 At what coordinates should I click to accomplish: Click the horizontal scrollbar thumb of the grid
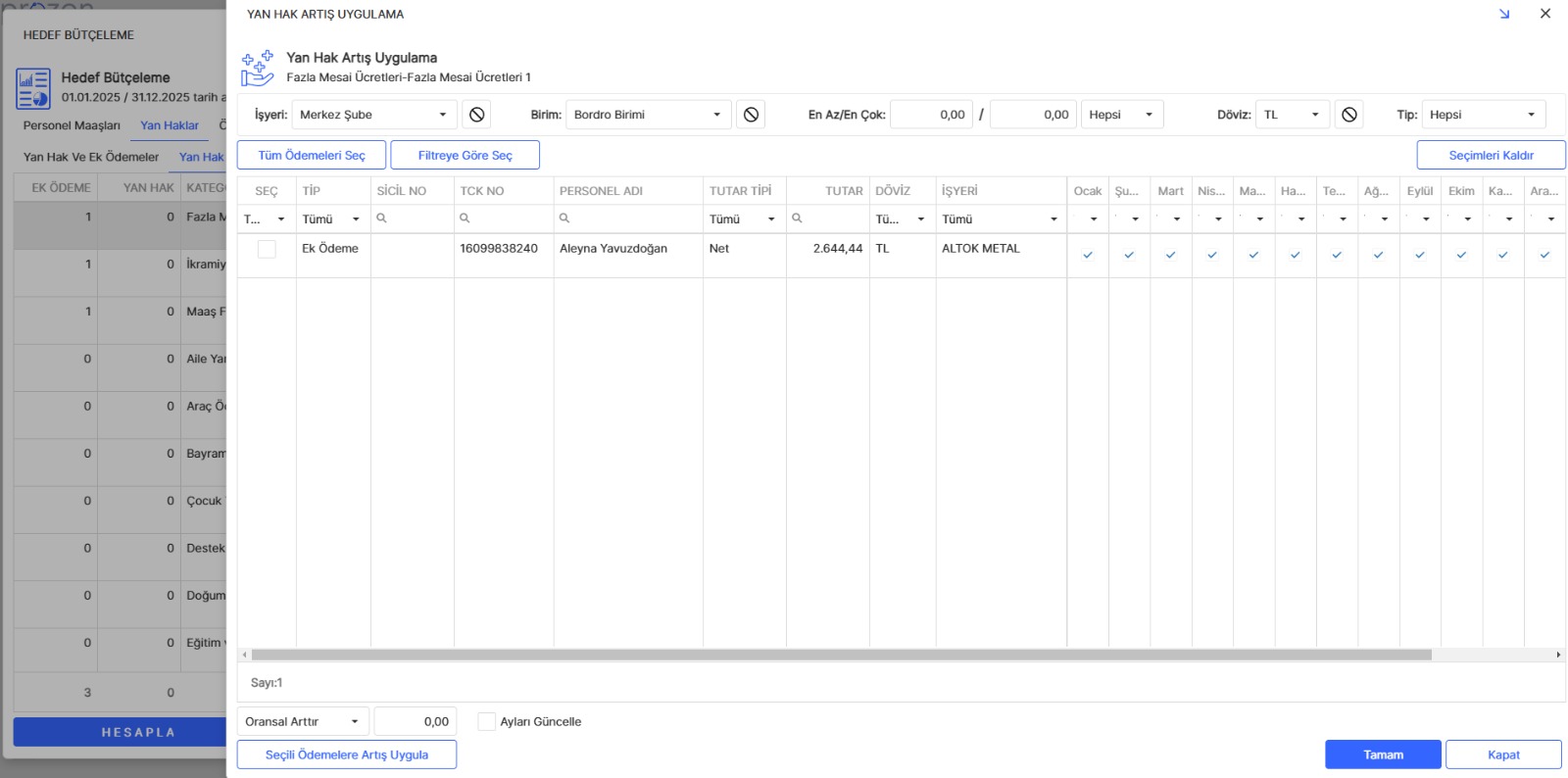[x=841, y=655]
